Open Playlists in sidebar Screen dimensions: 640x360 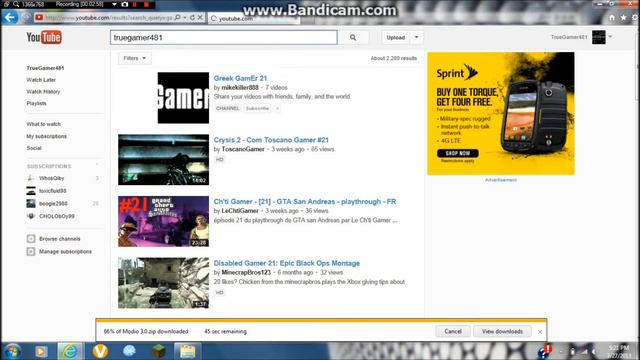coord(36,104)
